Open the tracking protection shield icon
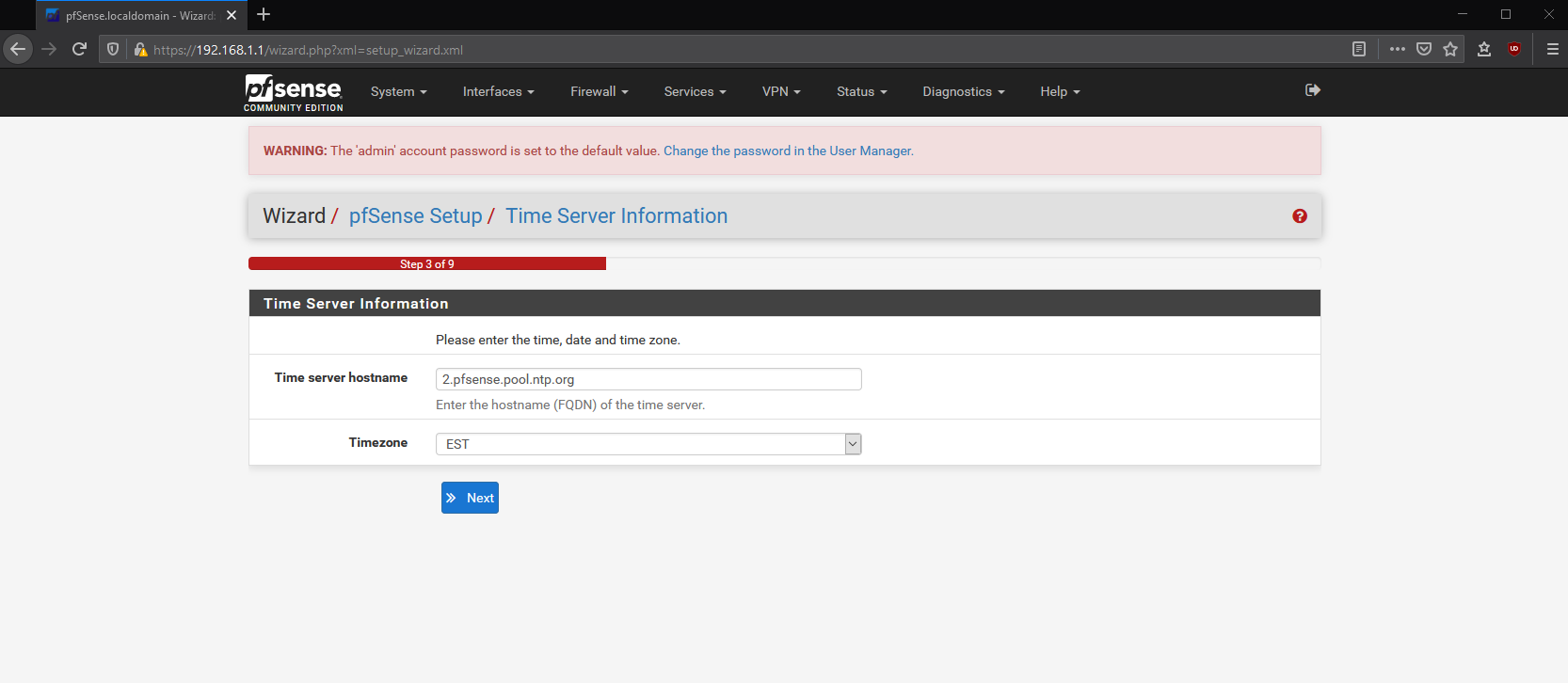 (x=113, y=50)
